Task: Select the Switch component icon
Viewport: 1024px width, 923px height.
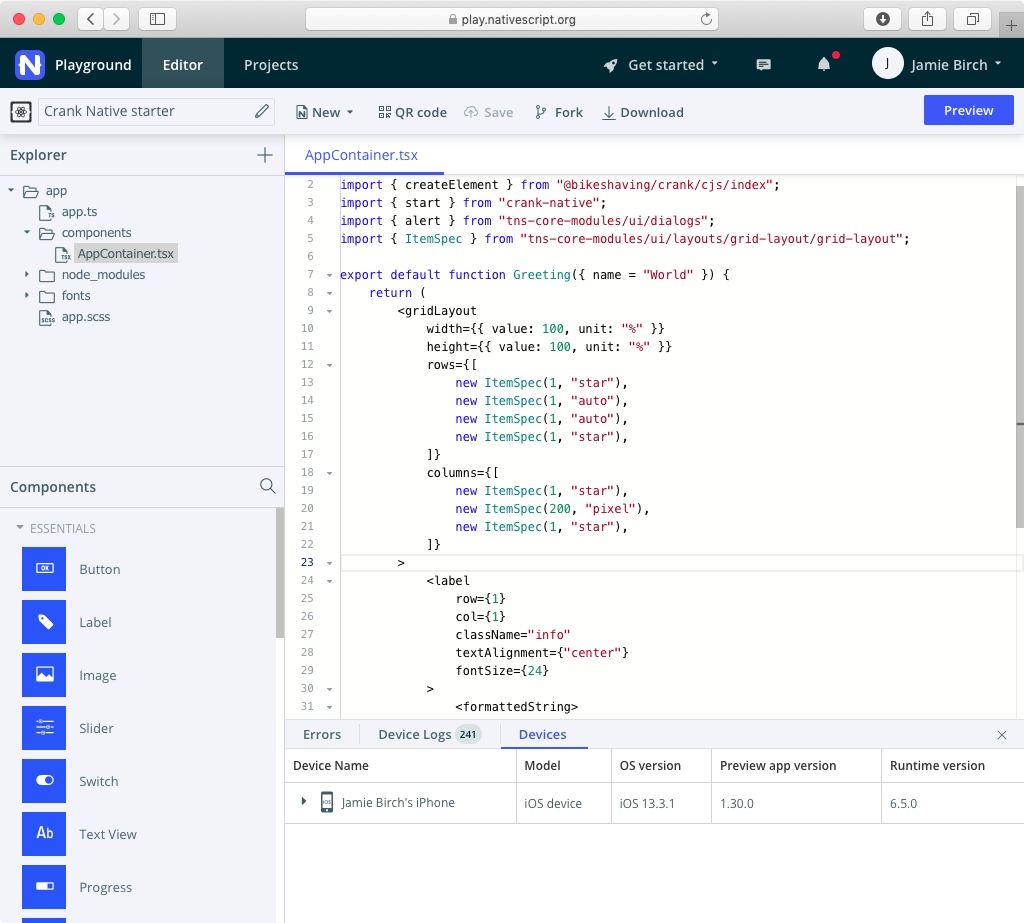Action: 44,781
